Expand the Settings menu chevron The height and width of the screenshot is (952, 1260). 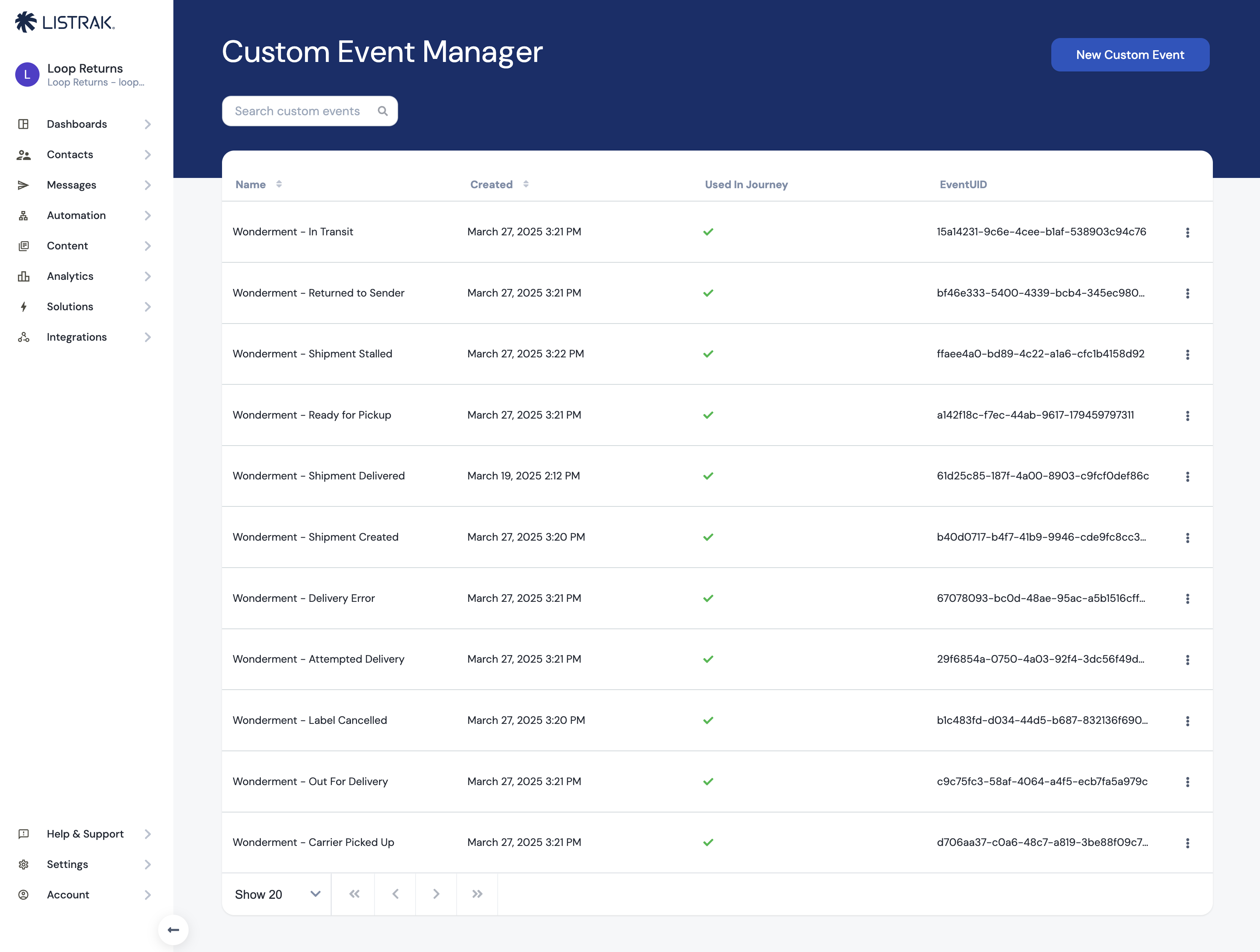[148, 865]
